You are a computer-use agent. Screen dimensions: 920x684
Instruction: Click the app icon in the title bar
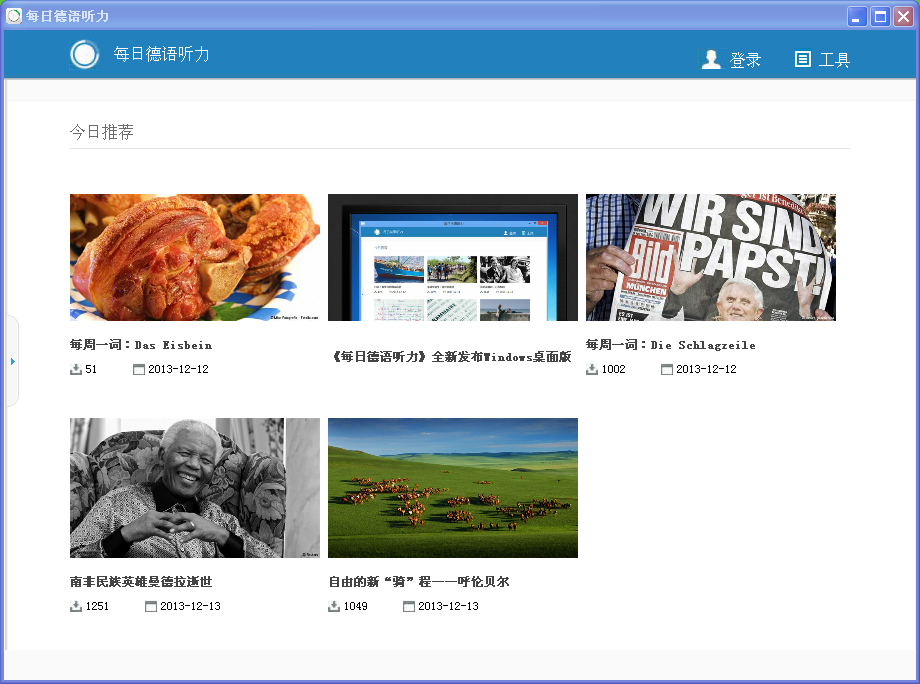tap(13, 15)
